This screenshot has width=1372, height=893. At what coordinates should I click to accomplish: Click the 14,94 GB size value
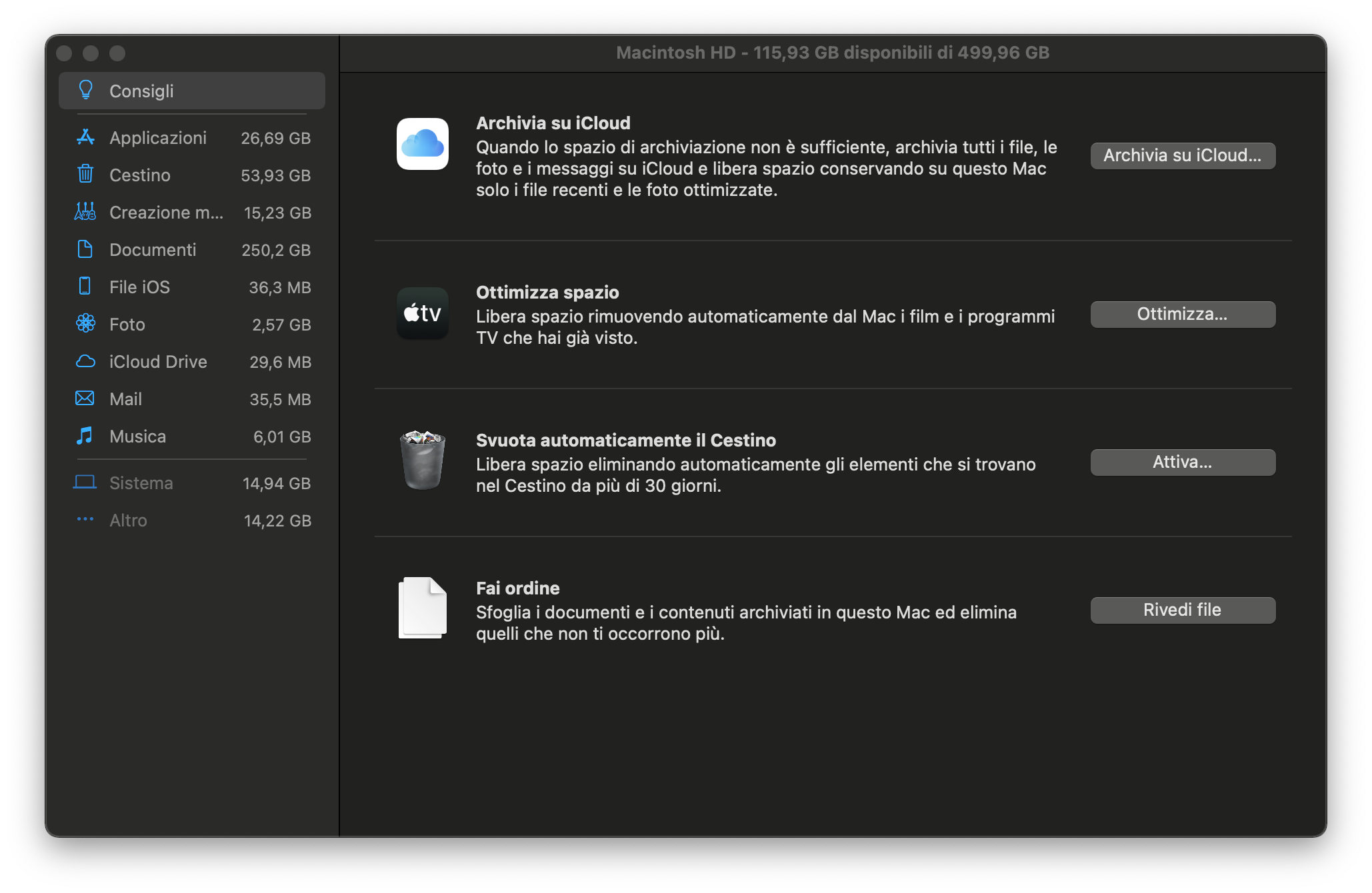point(277,483)
